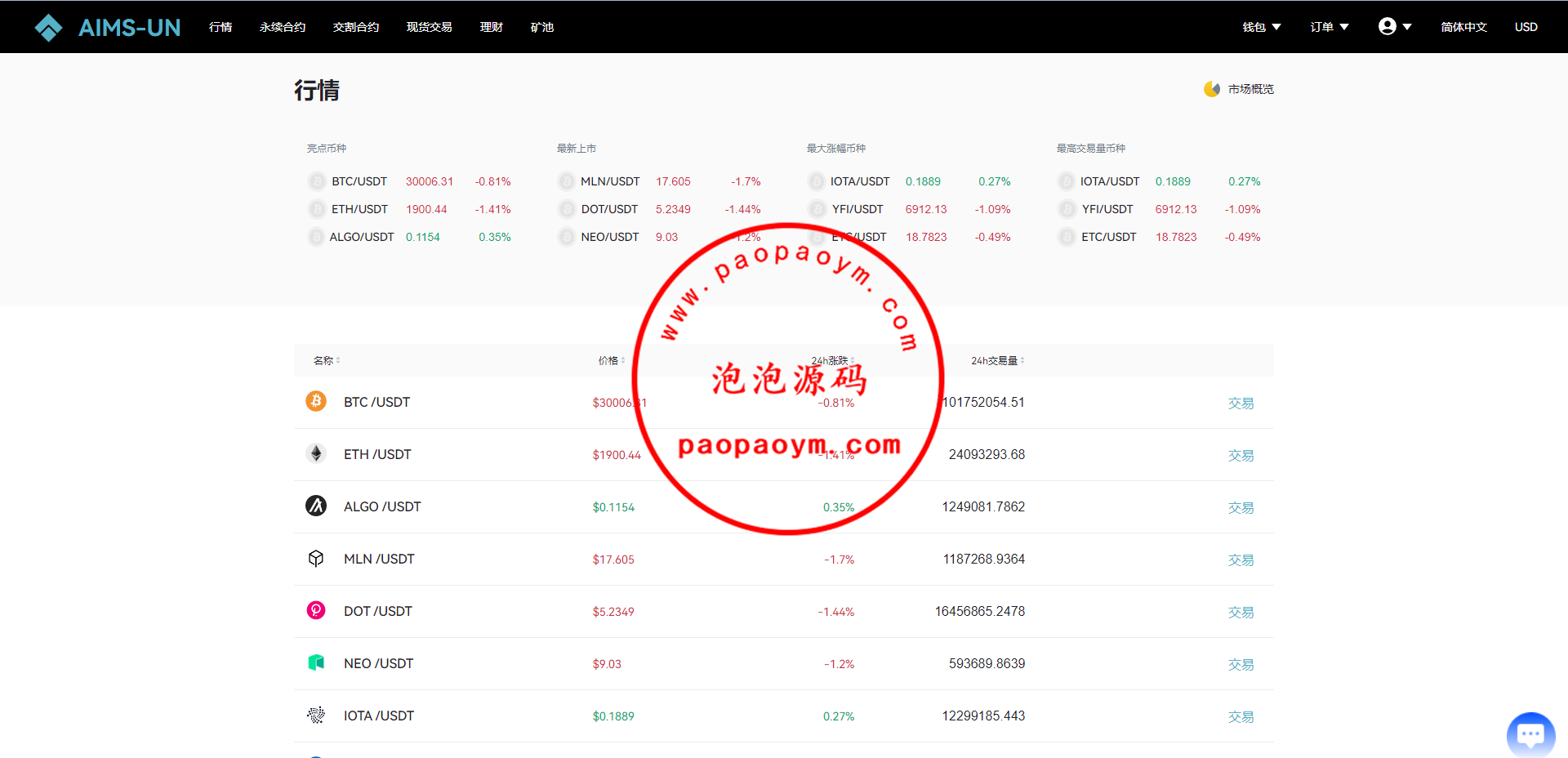1568x758 pixels.
Task: Click the IOTA coin icon in table
Action: click(x=316, y=715)
